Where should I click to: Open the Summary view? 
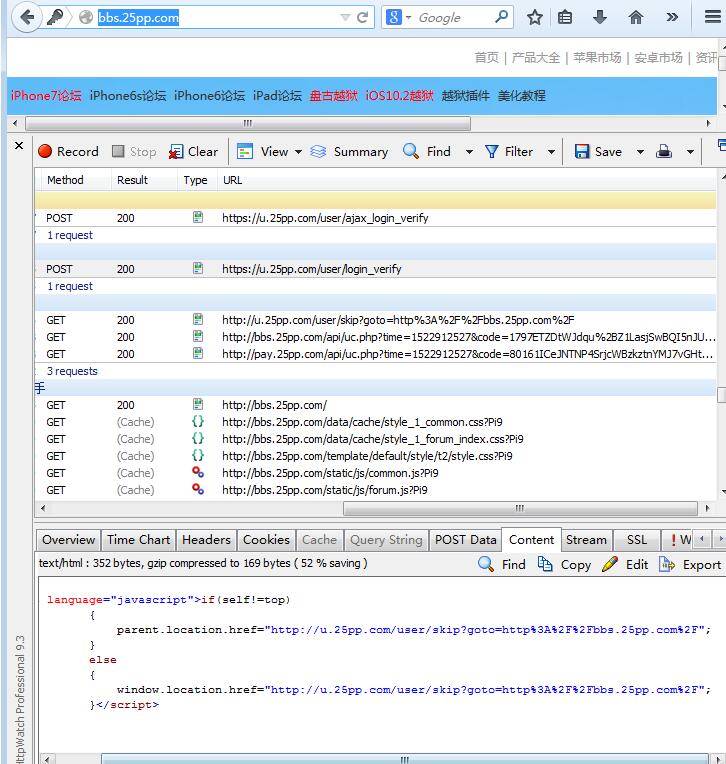[x=349, y=152]
